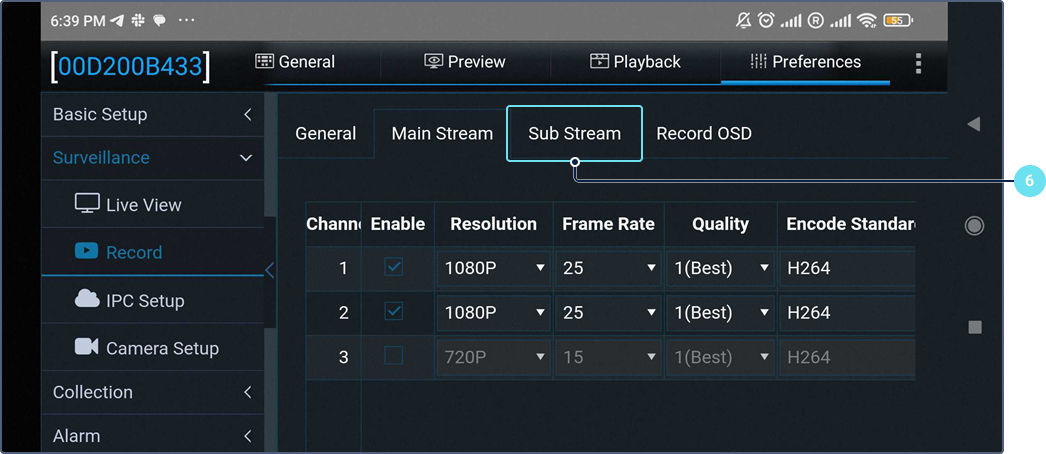Tap the Android back triangle button

pyautogui.click(x=973, y=124)
